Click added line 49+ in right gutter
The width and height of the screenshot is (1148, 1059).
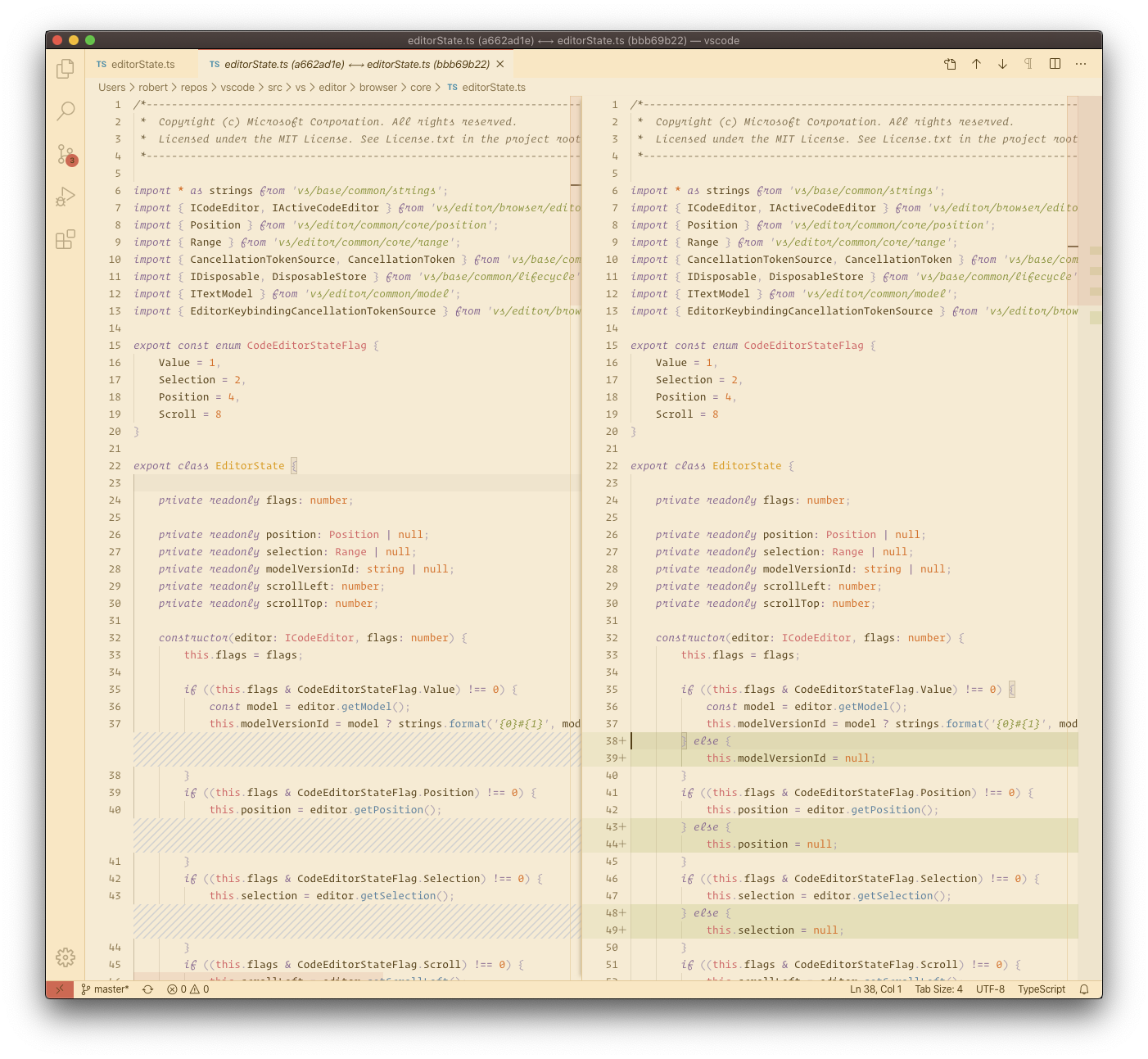point(615,930)
